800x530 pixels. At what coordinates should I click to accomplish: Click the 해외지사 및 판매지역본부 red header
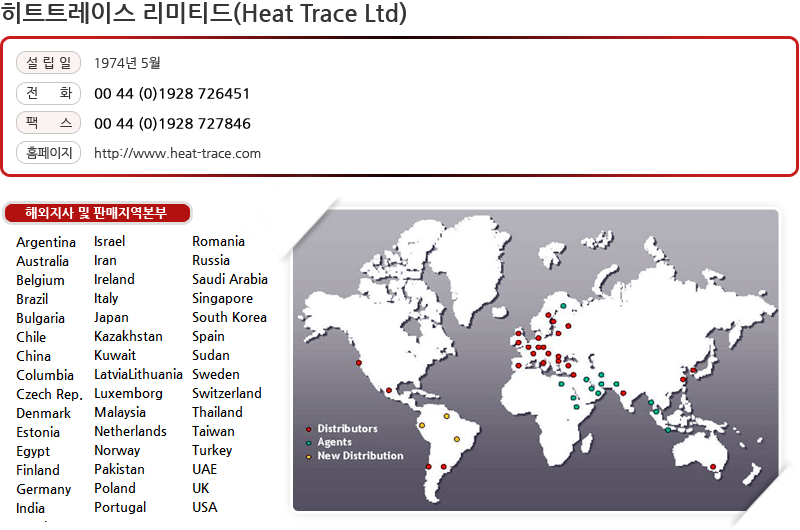coord(97,213)
